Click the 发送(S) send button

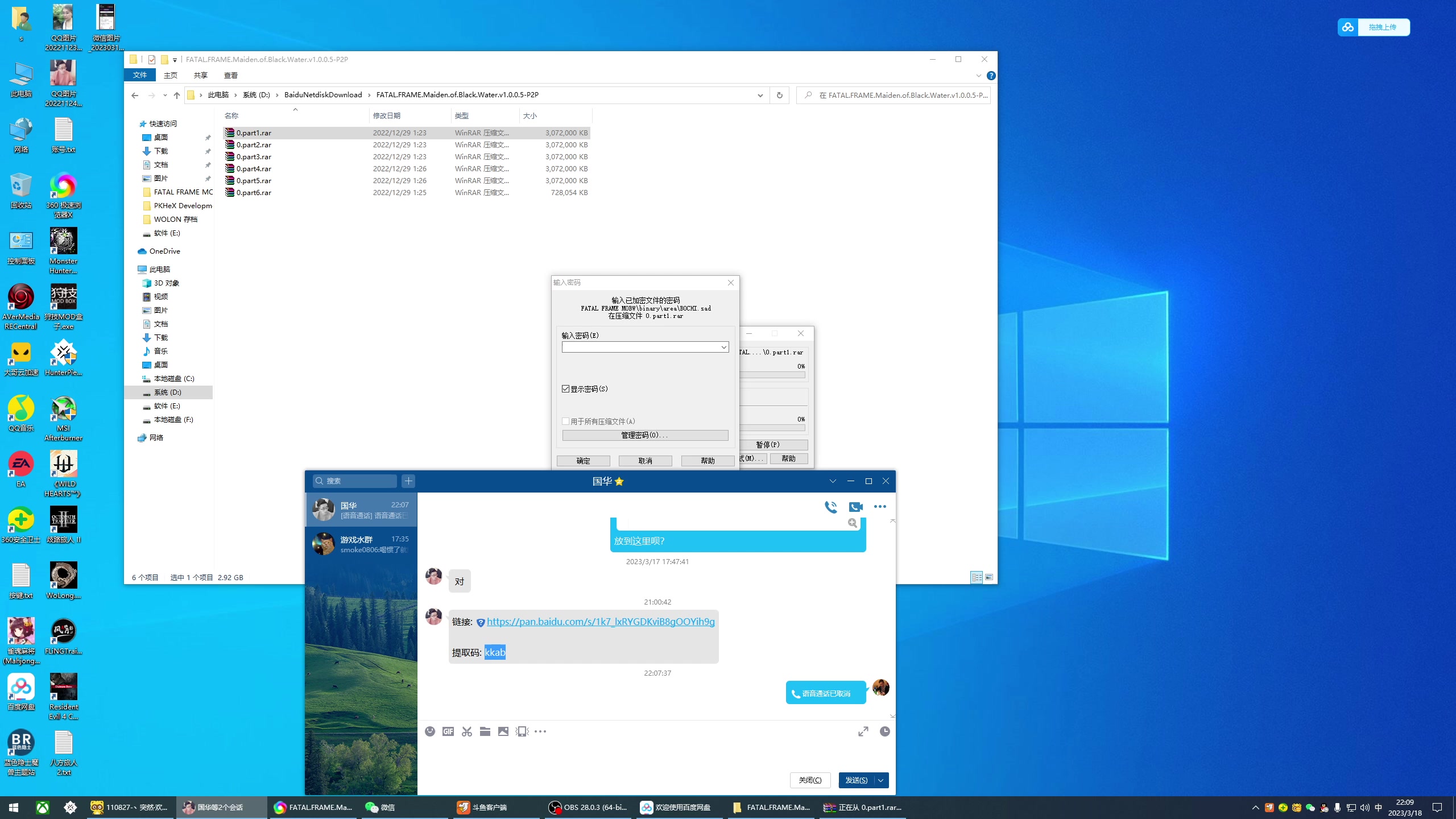[x=857, y=780]
